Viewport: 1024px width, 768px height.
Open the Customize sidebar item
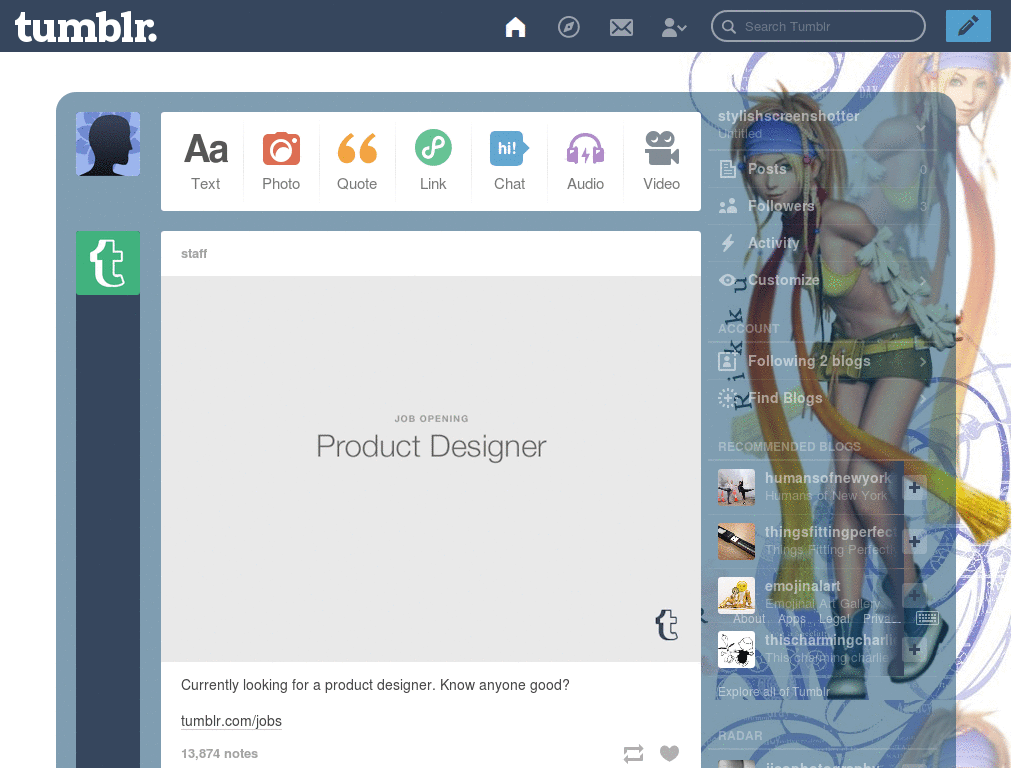click(822, 280)
